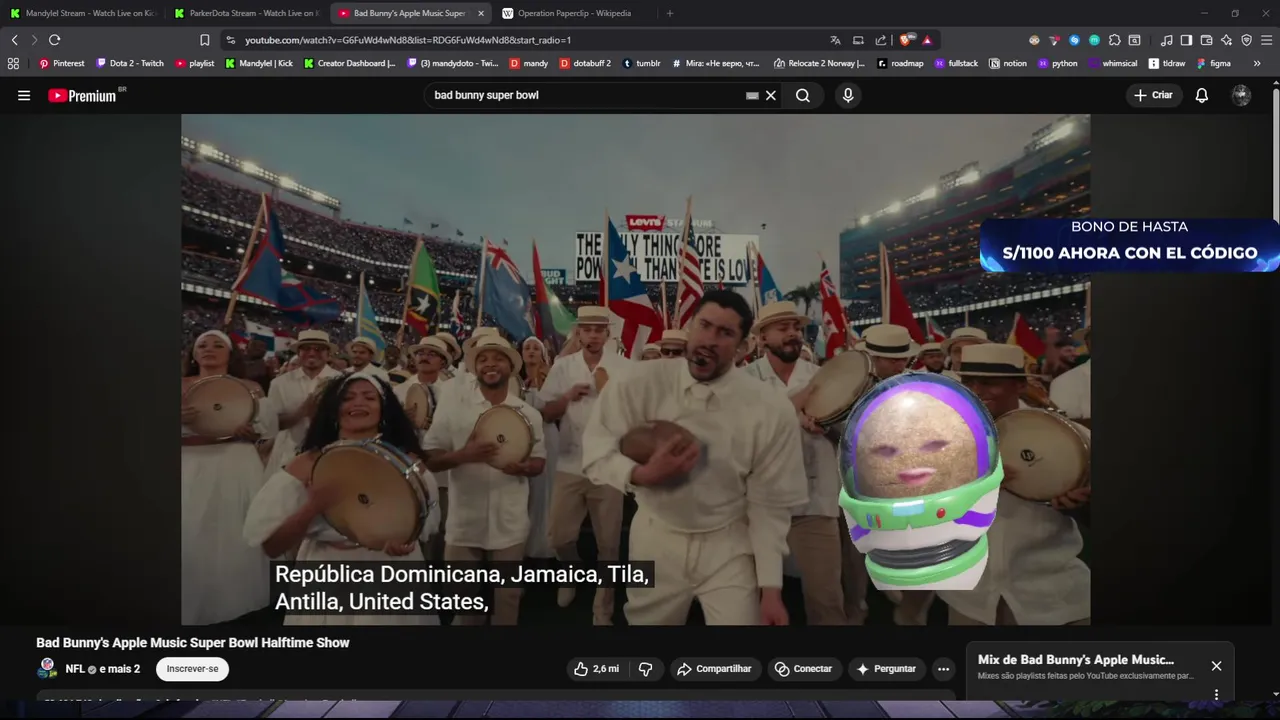
Task: Open more actions three-dot menu beside Perguntar
Action: (943, 669)
